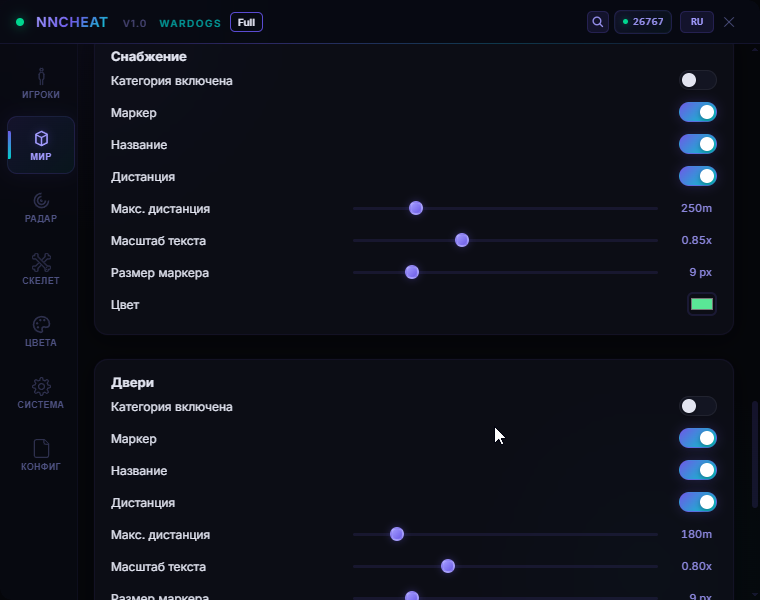
Task: Open the Цвета palette section
Action: [41, 332]
